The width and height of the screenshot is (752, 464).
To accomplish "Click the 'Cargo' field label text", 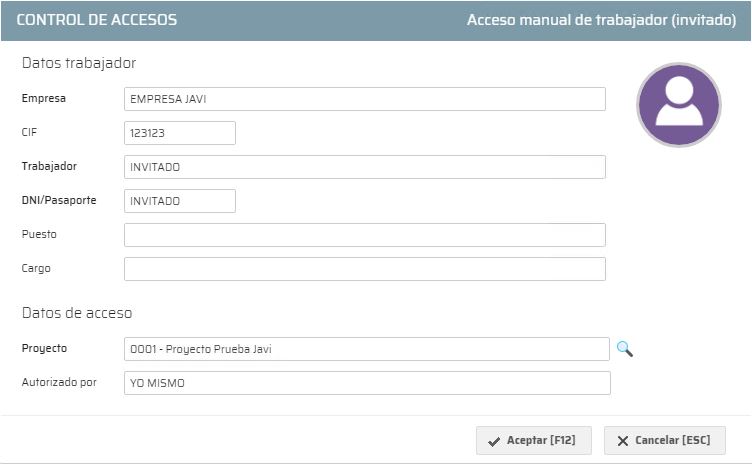I will click(36, 268).
